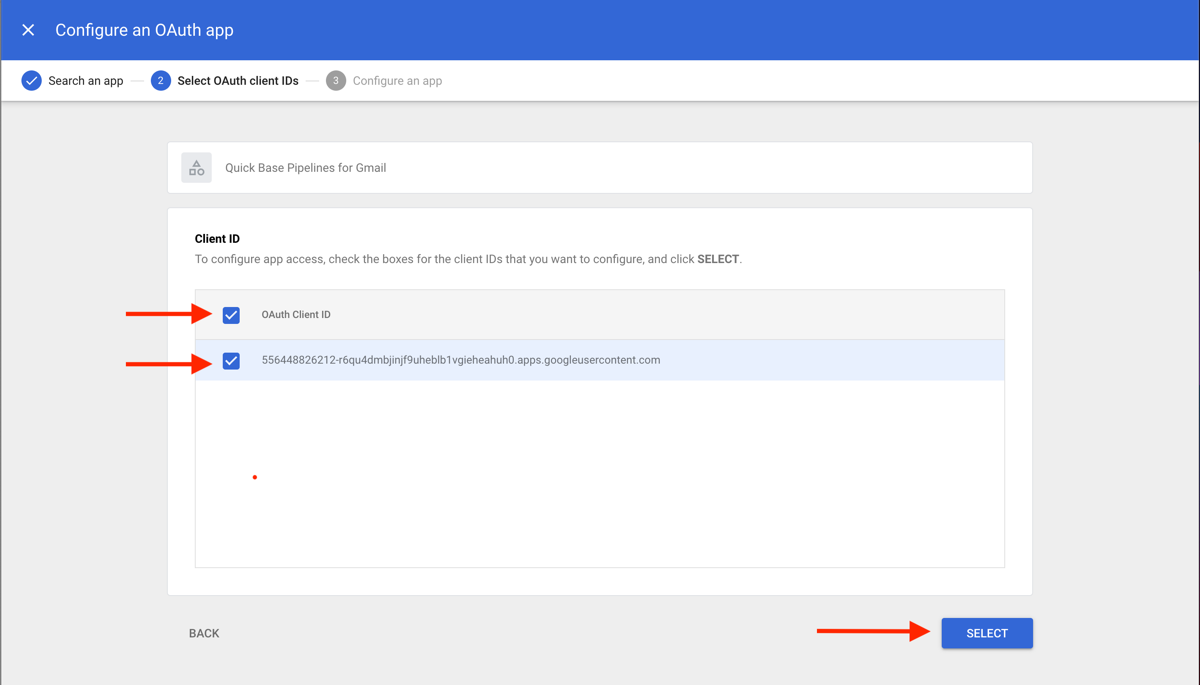
Task: Click the Client ID section heading
Action: [x=217, y=239]
